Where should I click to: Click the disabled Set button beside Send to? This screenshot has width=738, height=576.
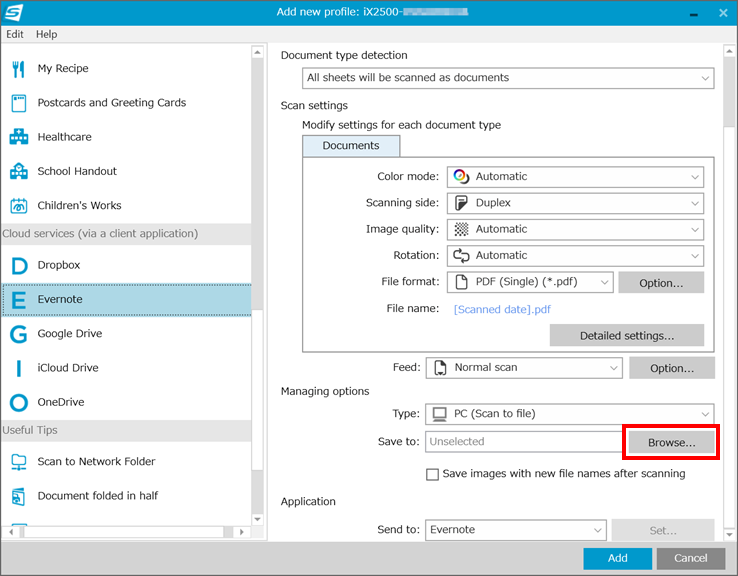click(663, 530)
